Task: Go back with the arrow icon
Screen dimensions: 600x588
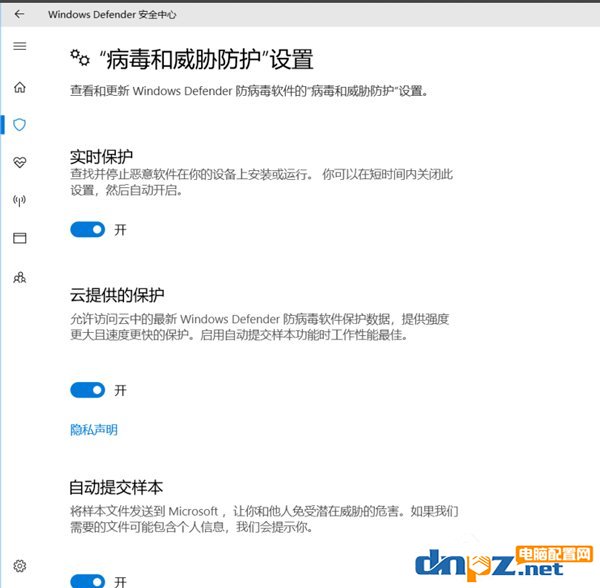Action: (19, 14)
